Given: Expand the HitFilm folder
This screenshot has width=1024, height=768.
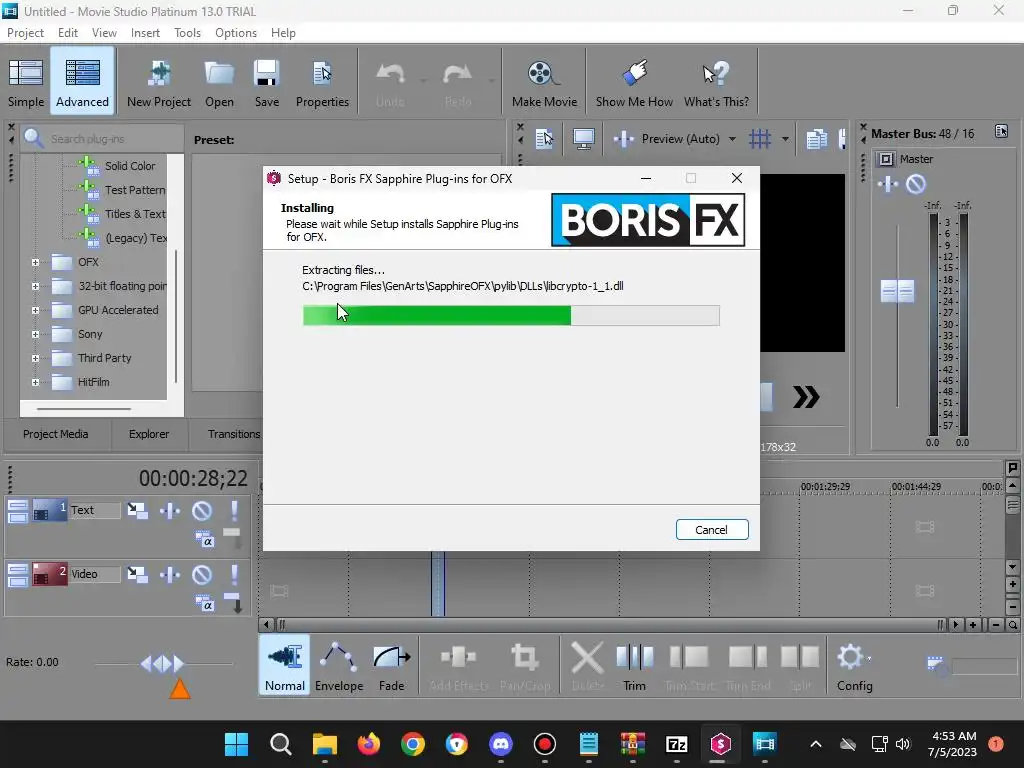Looking at the screenshot, I should point(35,382).
